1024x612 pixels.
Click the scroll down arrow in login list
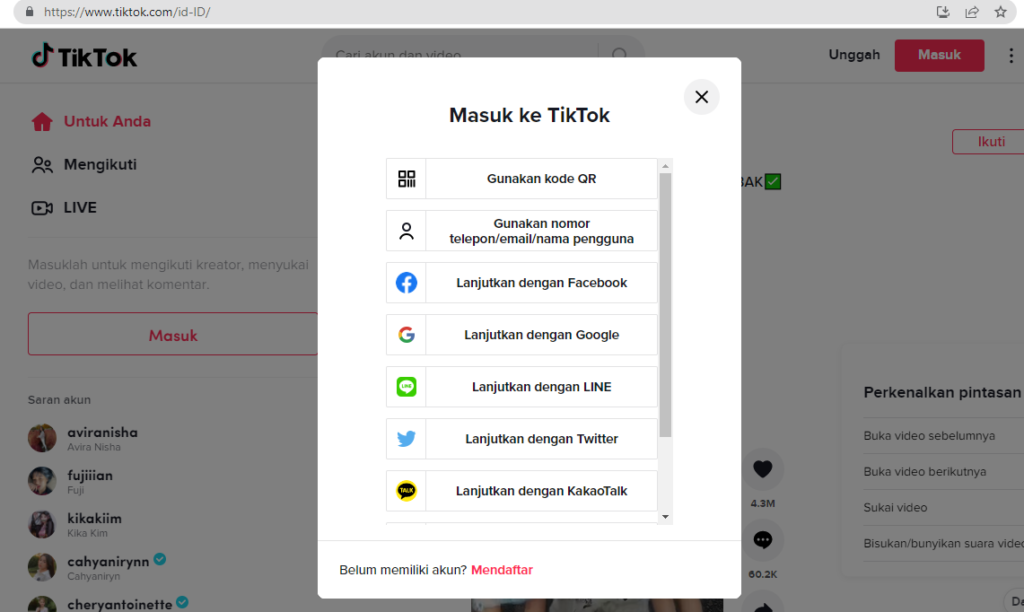(x=665, y=517)
